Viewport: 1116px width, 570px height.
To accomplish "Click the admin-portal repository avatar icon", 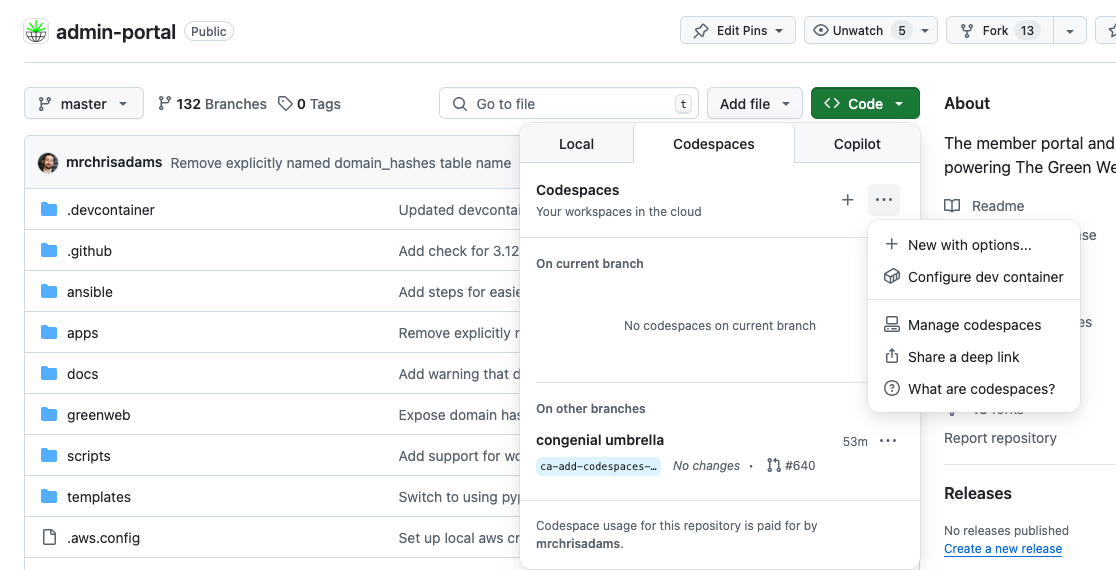I will (x=36, y=31).
